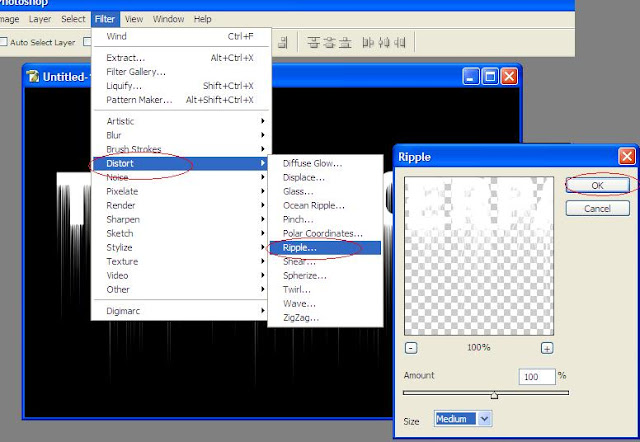Reapply the last filter Wind

point(180,36)
